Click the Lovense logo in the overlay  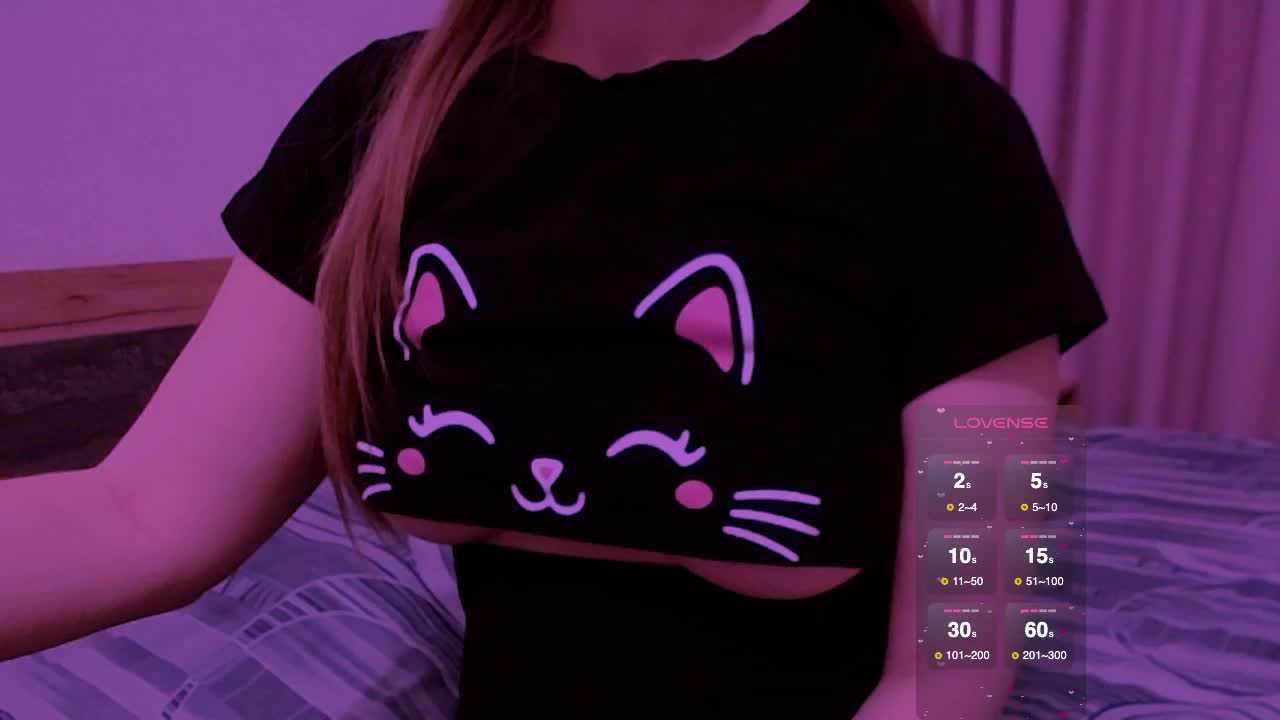[1000, 423]
